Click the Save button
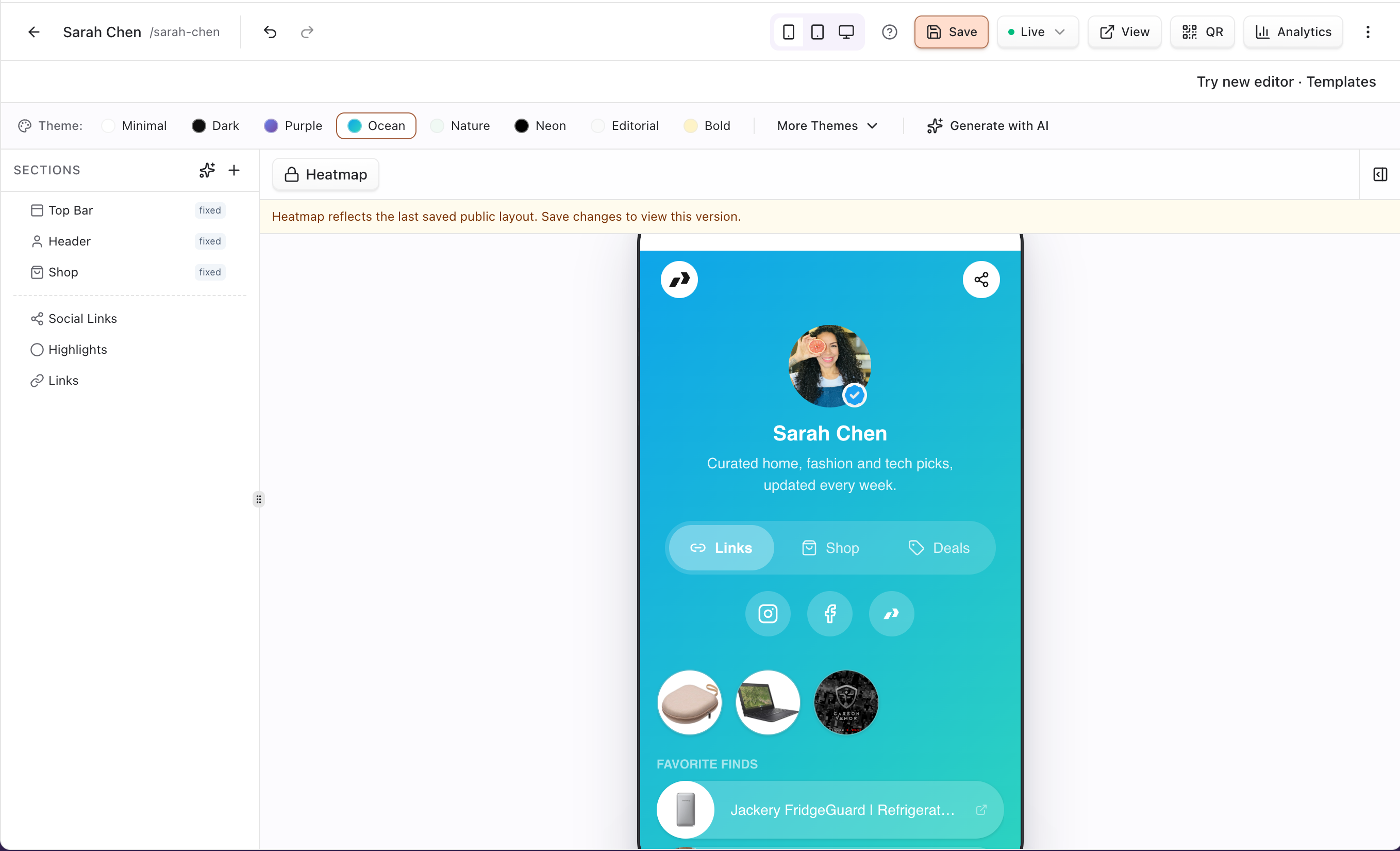1400x851 pixels. point(951,32)
